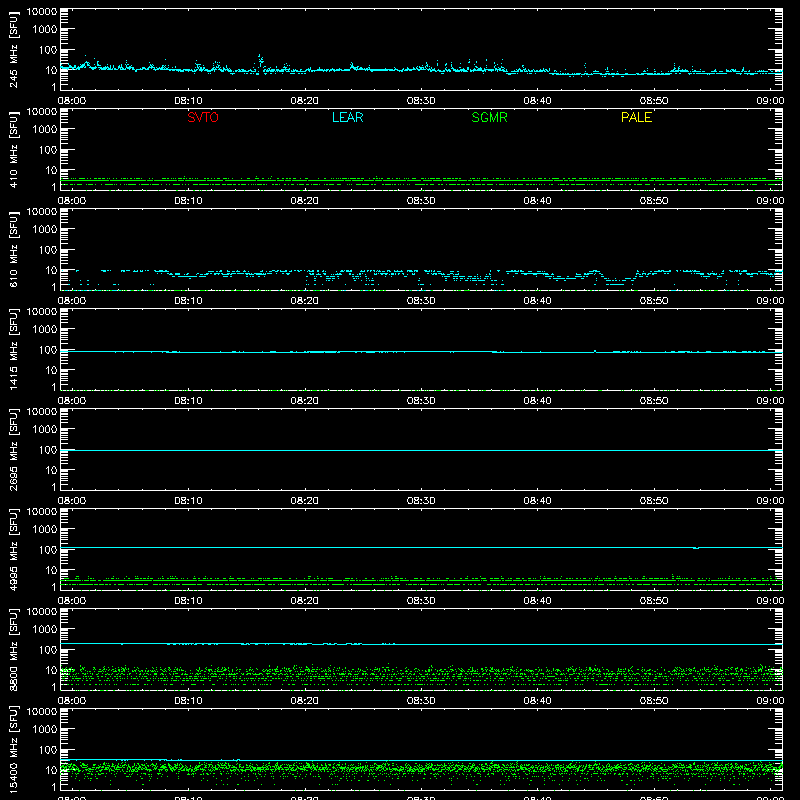Image resolution: width=800 pixels, height=800 pixels.
Task: Click the small bump on the 1415 MHz line after 08:40
Action: pos(595,351)
